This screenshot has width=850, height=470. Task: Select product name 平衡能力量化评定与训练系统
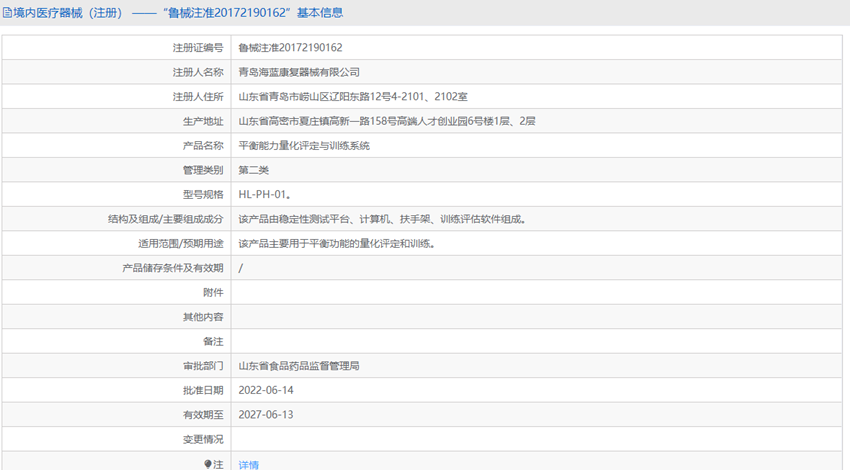[304, 145]
